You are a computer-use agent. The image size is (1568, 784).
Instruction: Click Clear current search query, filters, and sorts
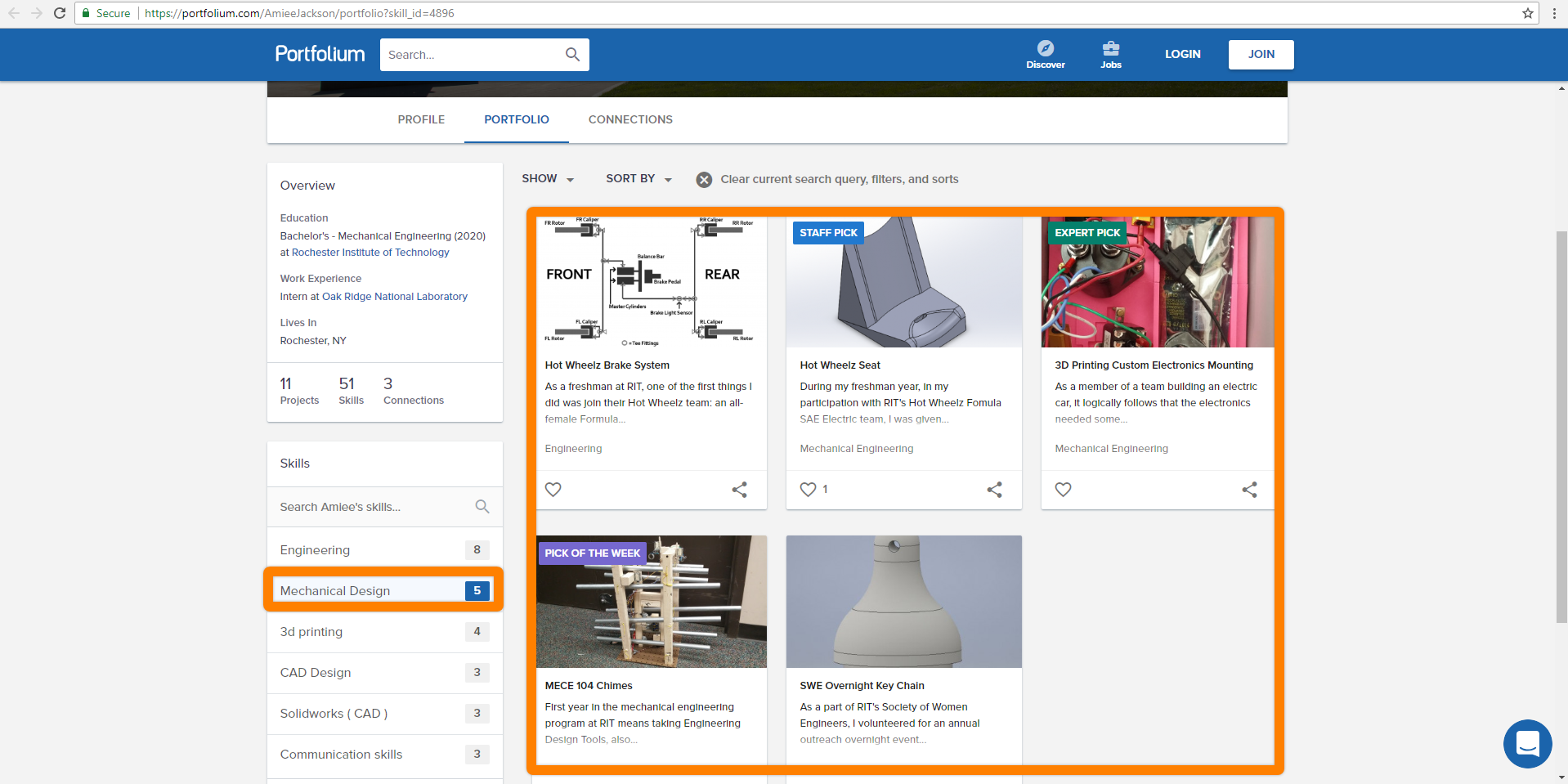[x=840, y=180]
